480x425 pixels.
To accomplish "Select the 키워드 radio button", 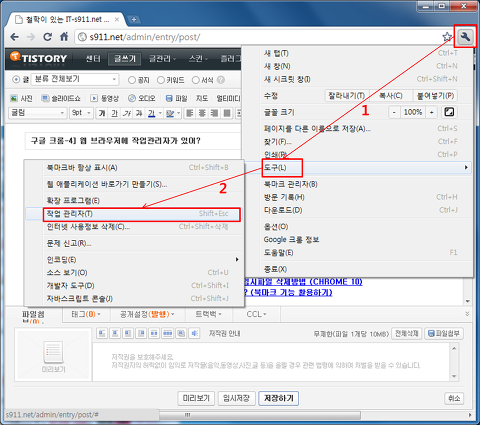I will click(x=161, y=80).
